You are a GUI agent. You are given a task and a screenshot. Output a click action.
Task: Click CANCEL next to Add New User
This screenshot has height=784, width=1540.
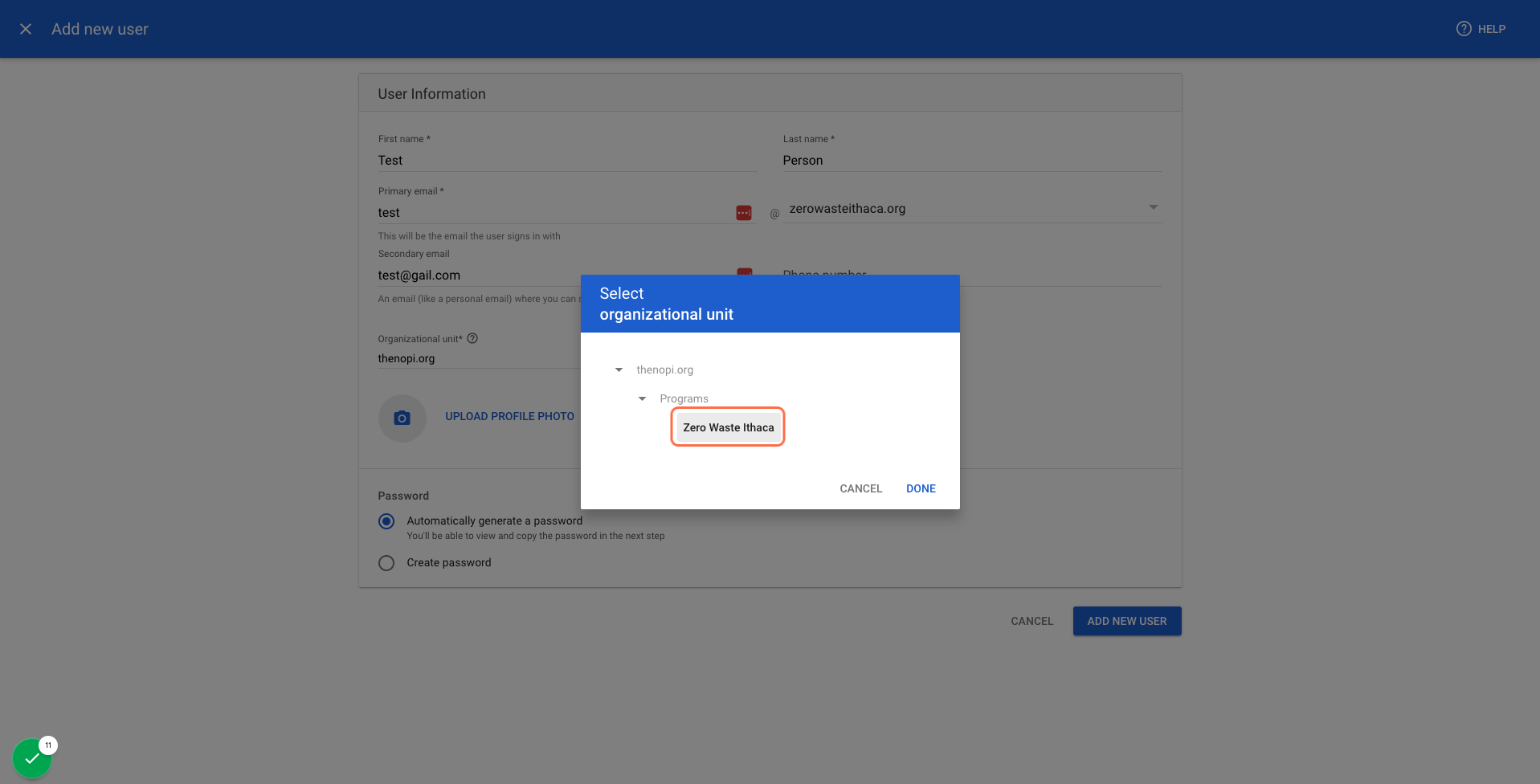pyautogui.click(x=1031, y=621)
